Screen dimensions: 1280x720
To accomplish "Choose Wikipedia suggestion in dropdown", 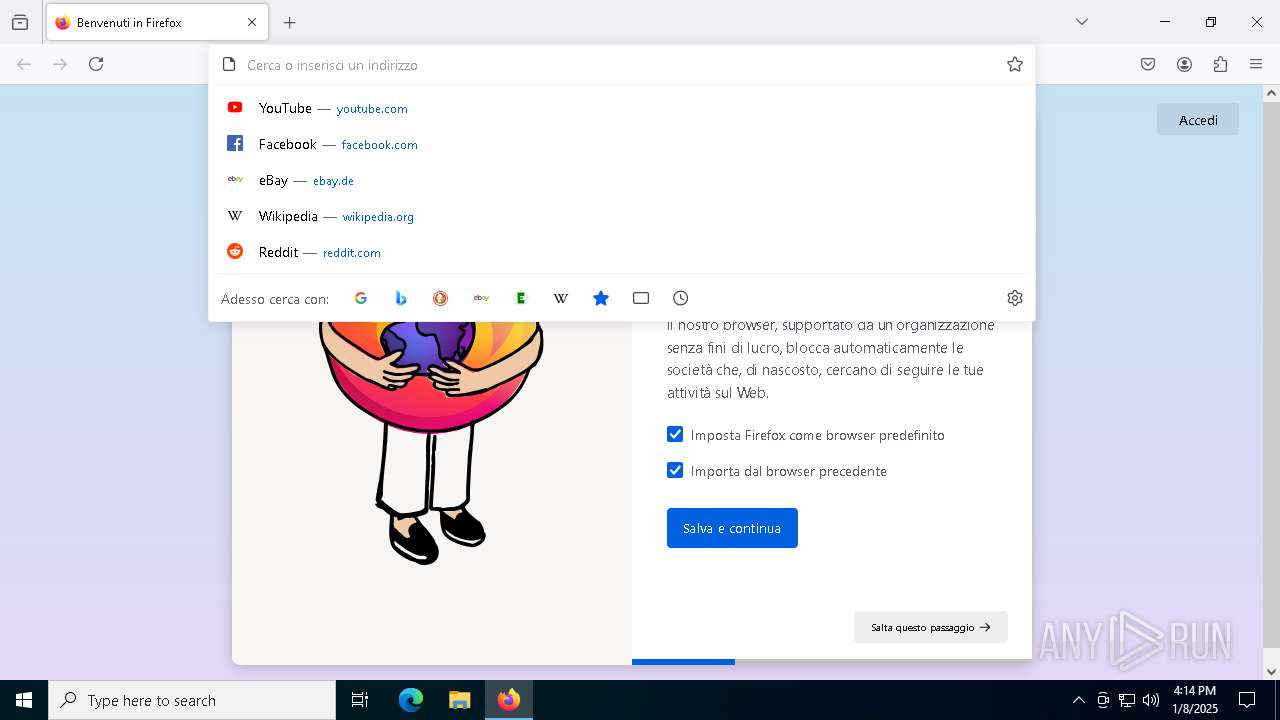I will point(622,216).
